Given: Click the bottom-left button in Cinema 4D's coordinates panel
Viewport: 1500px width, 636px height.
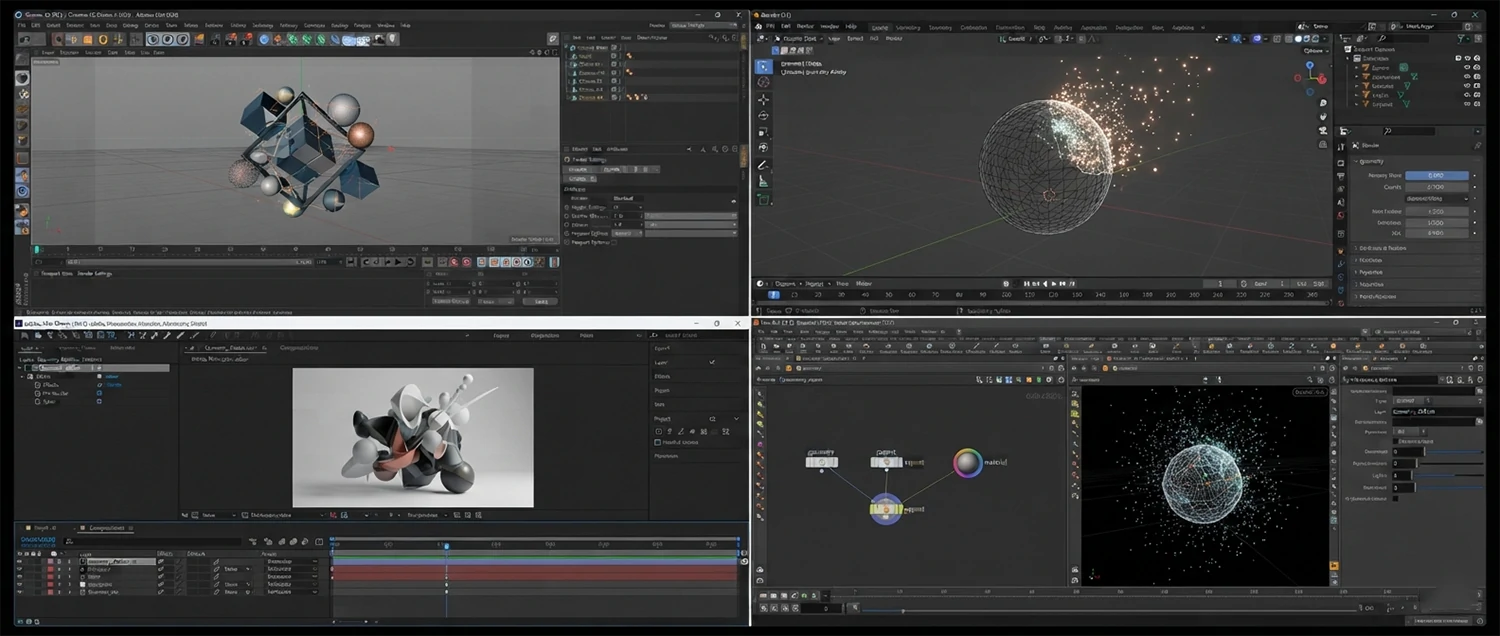Looking at the screenshot, I should click(451, 301).
